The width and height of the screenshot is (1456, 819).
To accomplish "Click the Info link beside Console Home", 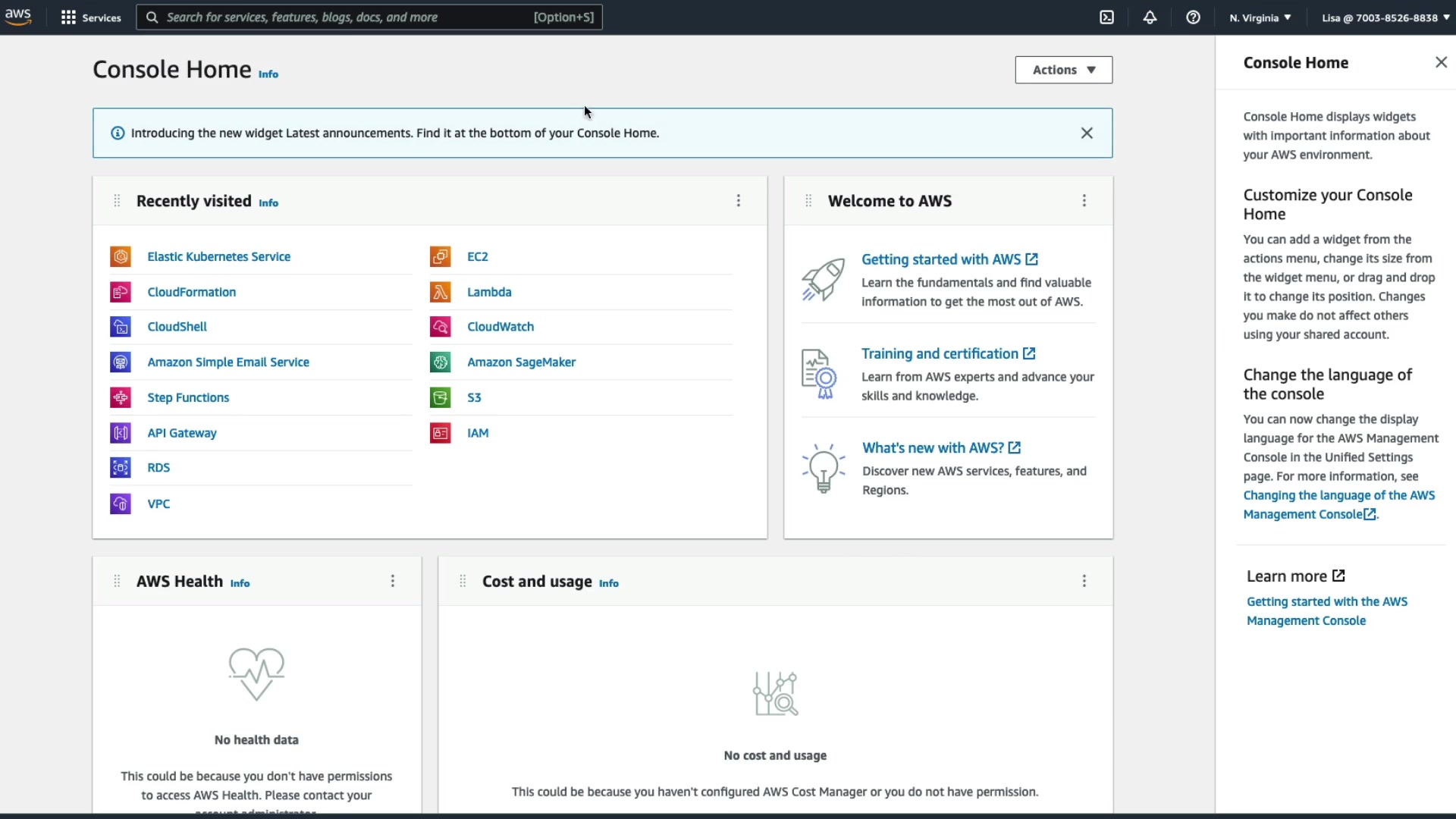I will click(268, 74).
